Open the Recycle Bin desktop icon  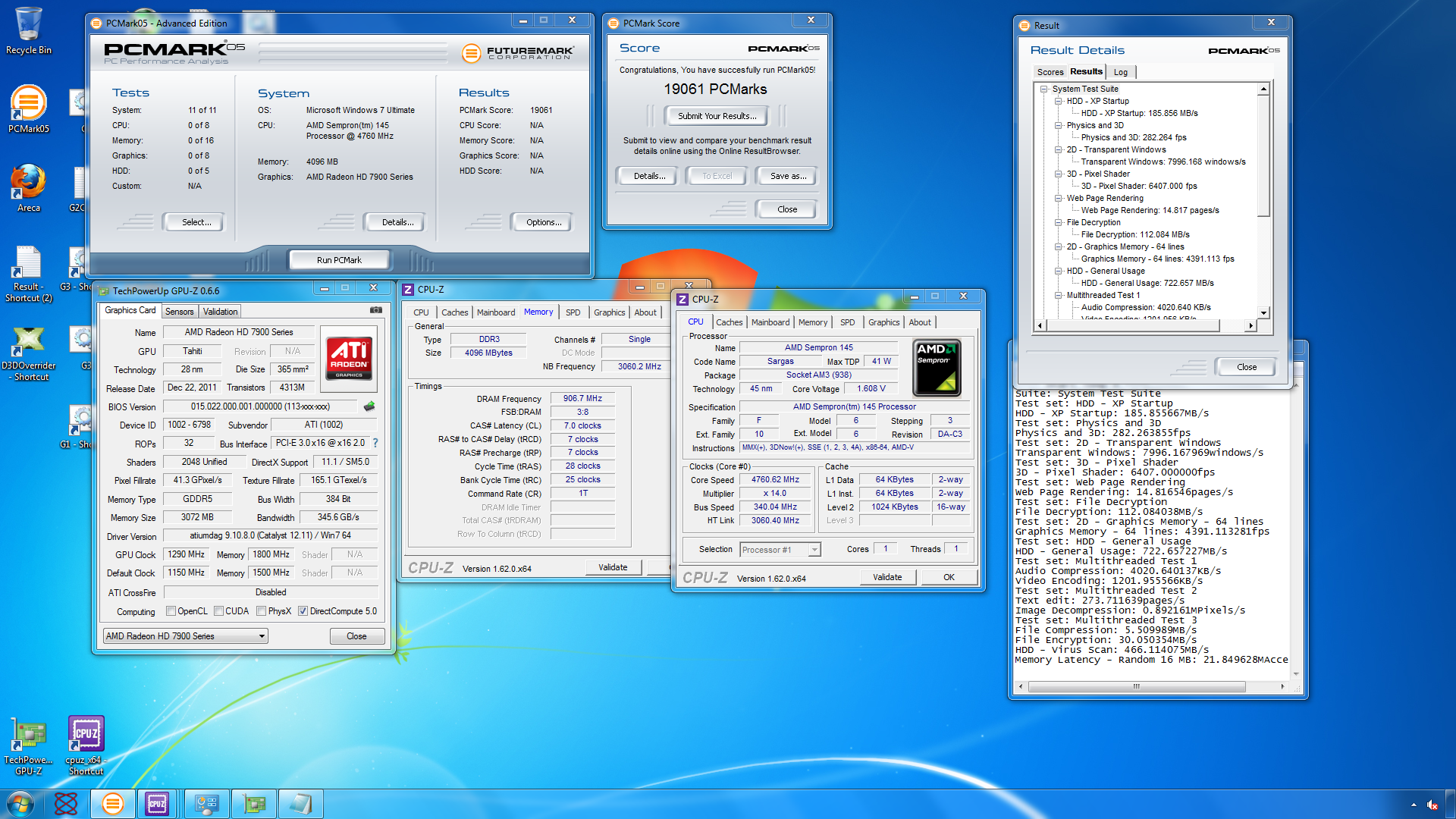[x=29, y=30]
